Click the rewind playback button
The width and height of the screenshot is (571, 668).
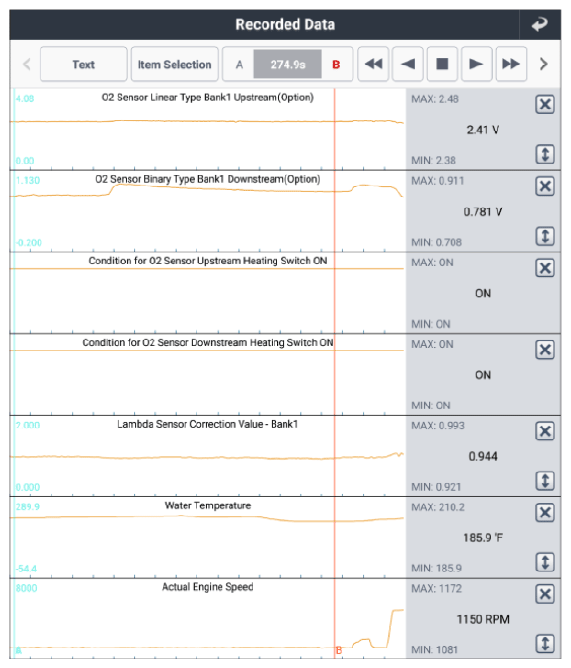tap(373, 64)
